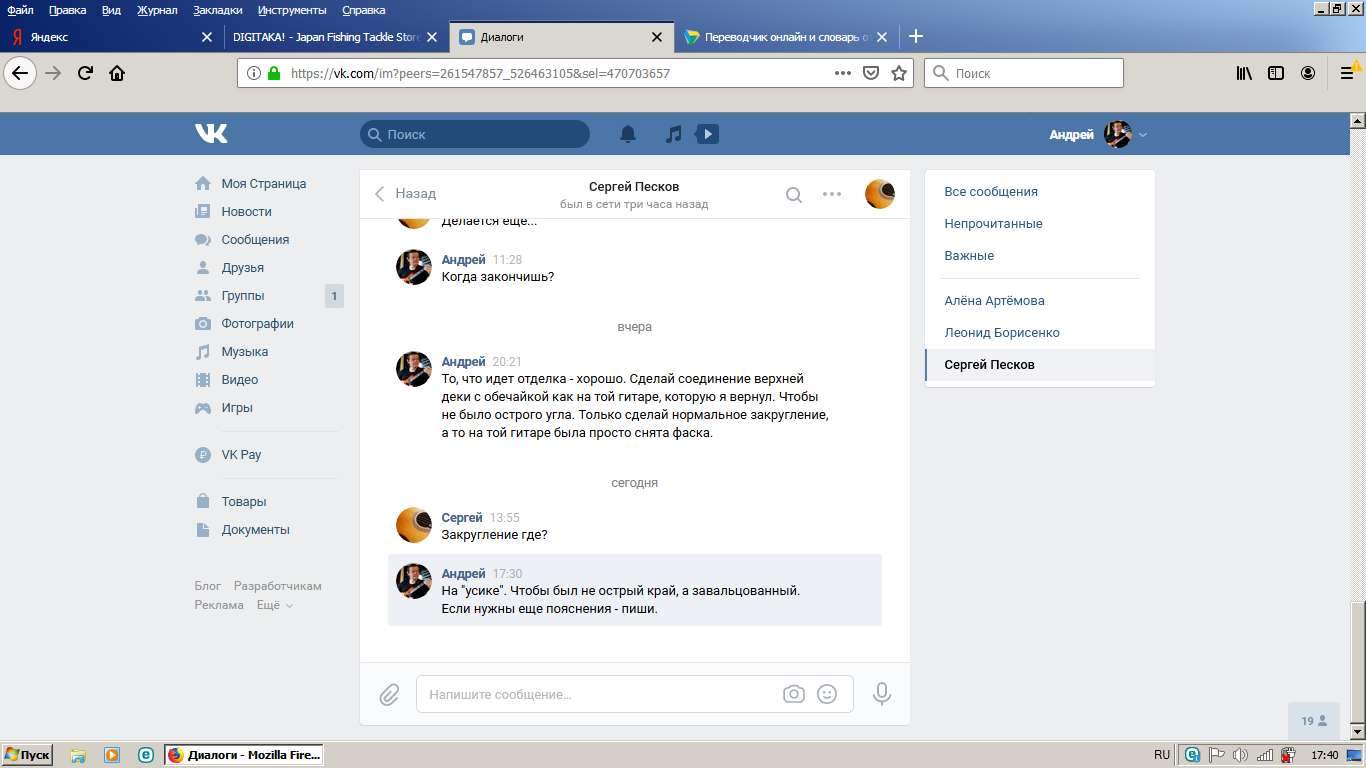This screenshot has width=1366, height=768.
Task: Attach a photo using the camera icon
Action: click(794, 694)
